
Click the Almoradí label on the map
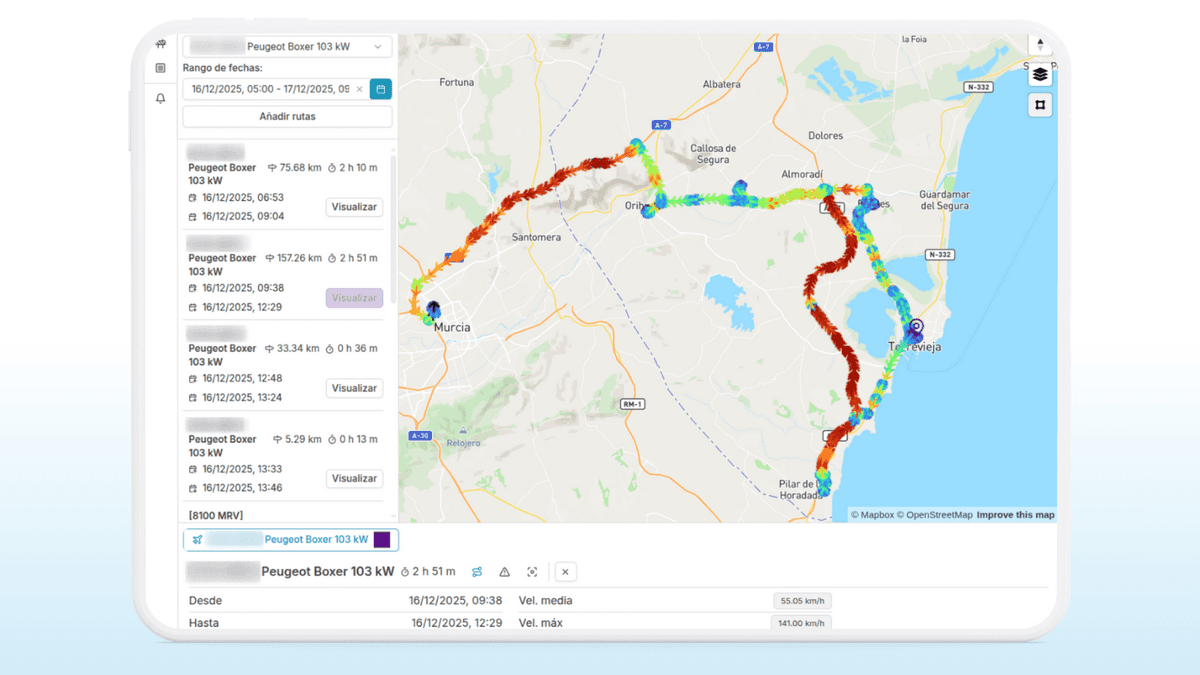coord(802,174)
